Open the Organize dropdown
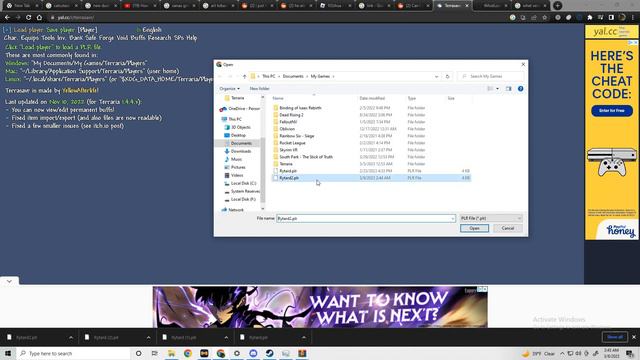Viewport: 640px width, 360px height. click(229, 89)
